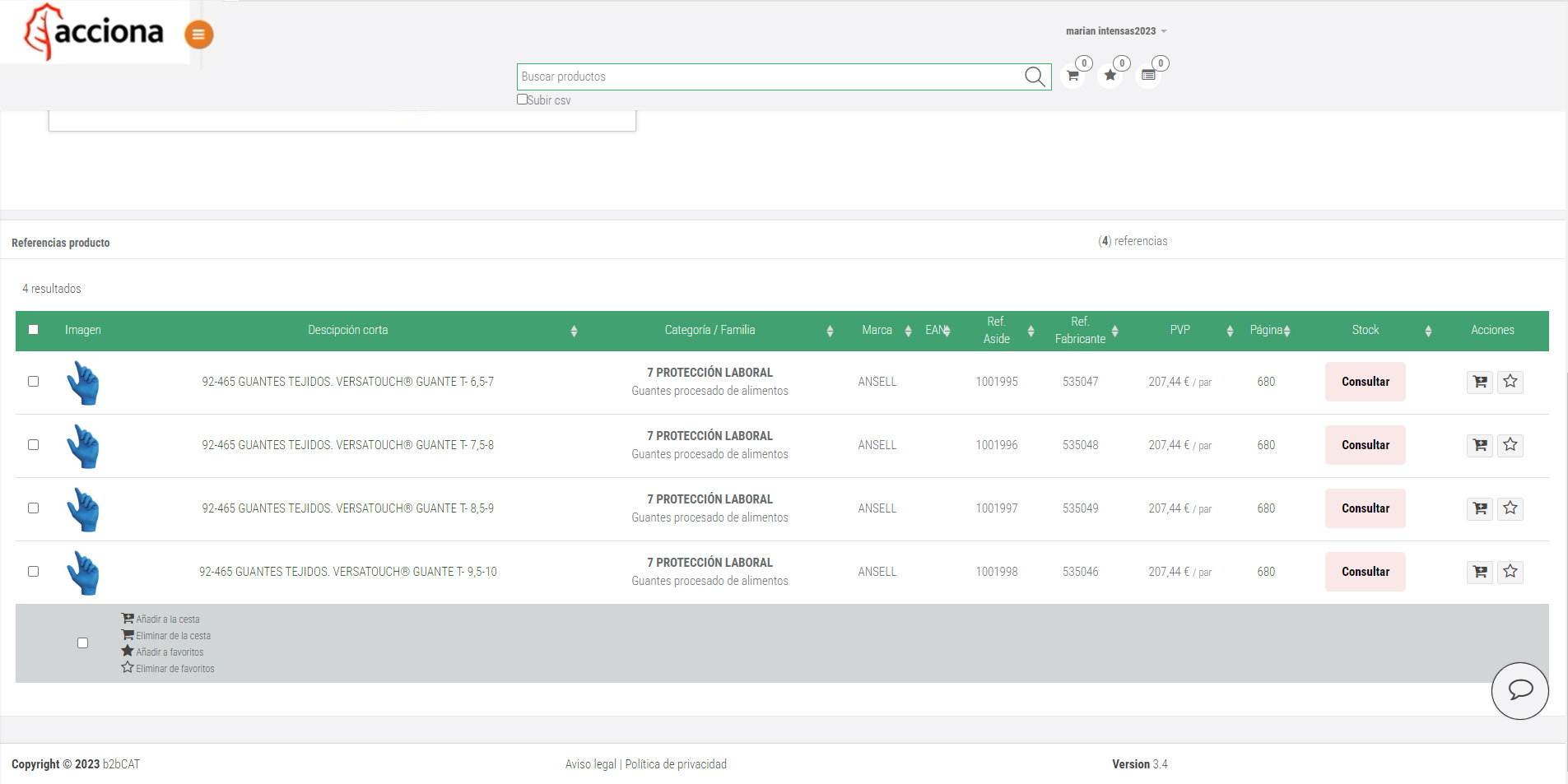Mark product 1001996 as favorite
Image resolution: width=1568 pixels, height=784 pixels.
[1510, 445]
